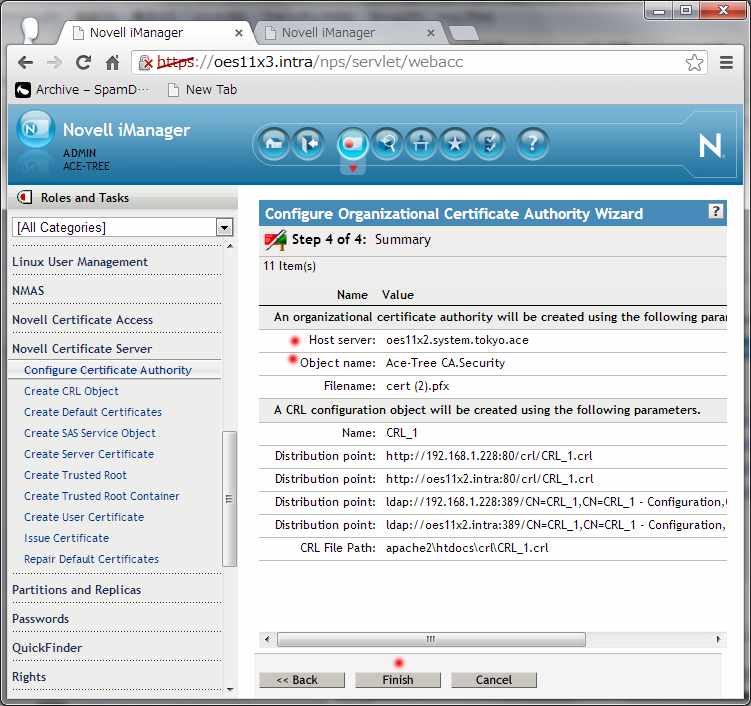Click the host server value oes11x2.system.tokyo.ace

point(457,341)
